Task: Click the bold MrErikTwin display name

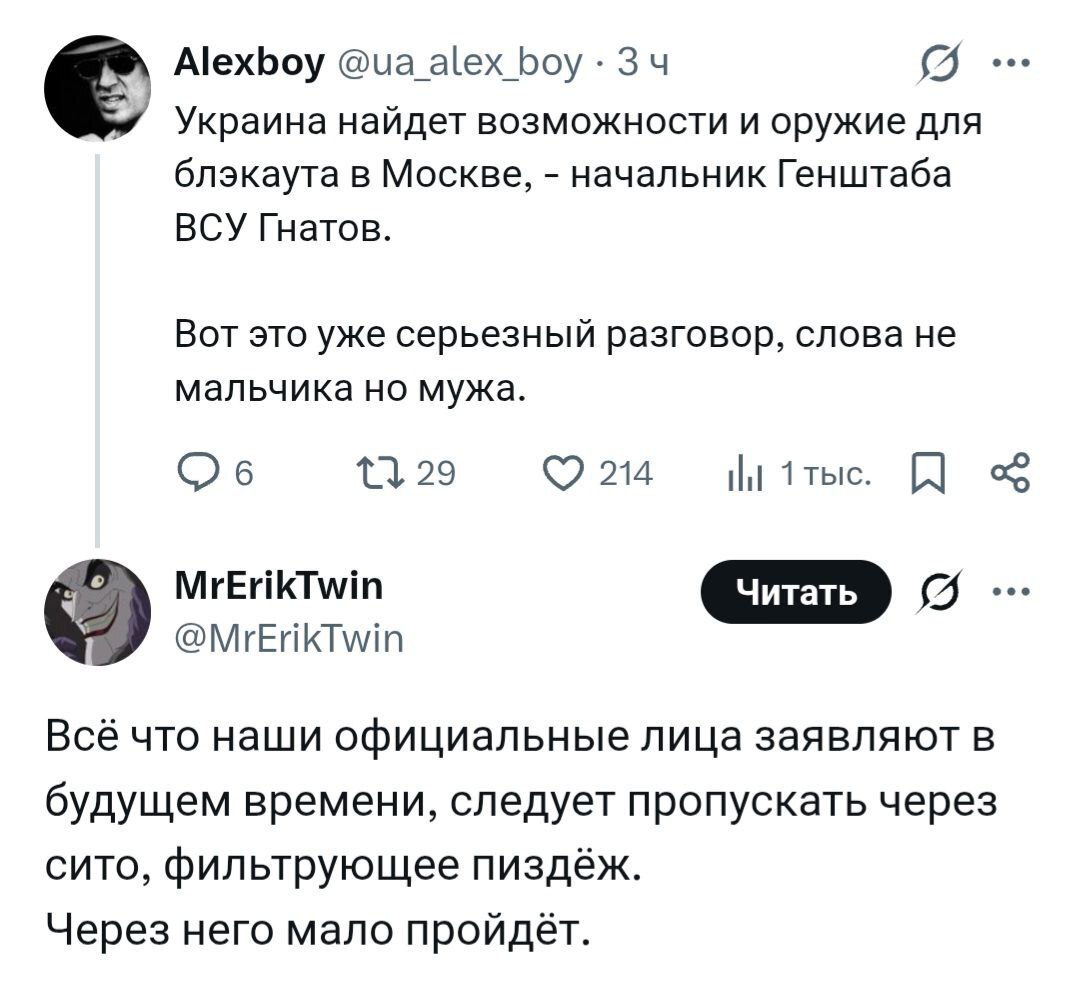Action: (x=278, y=588)
